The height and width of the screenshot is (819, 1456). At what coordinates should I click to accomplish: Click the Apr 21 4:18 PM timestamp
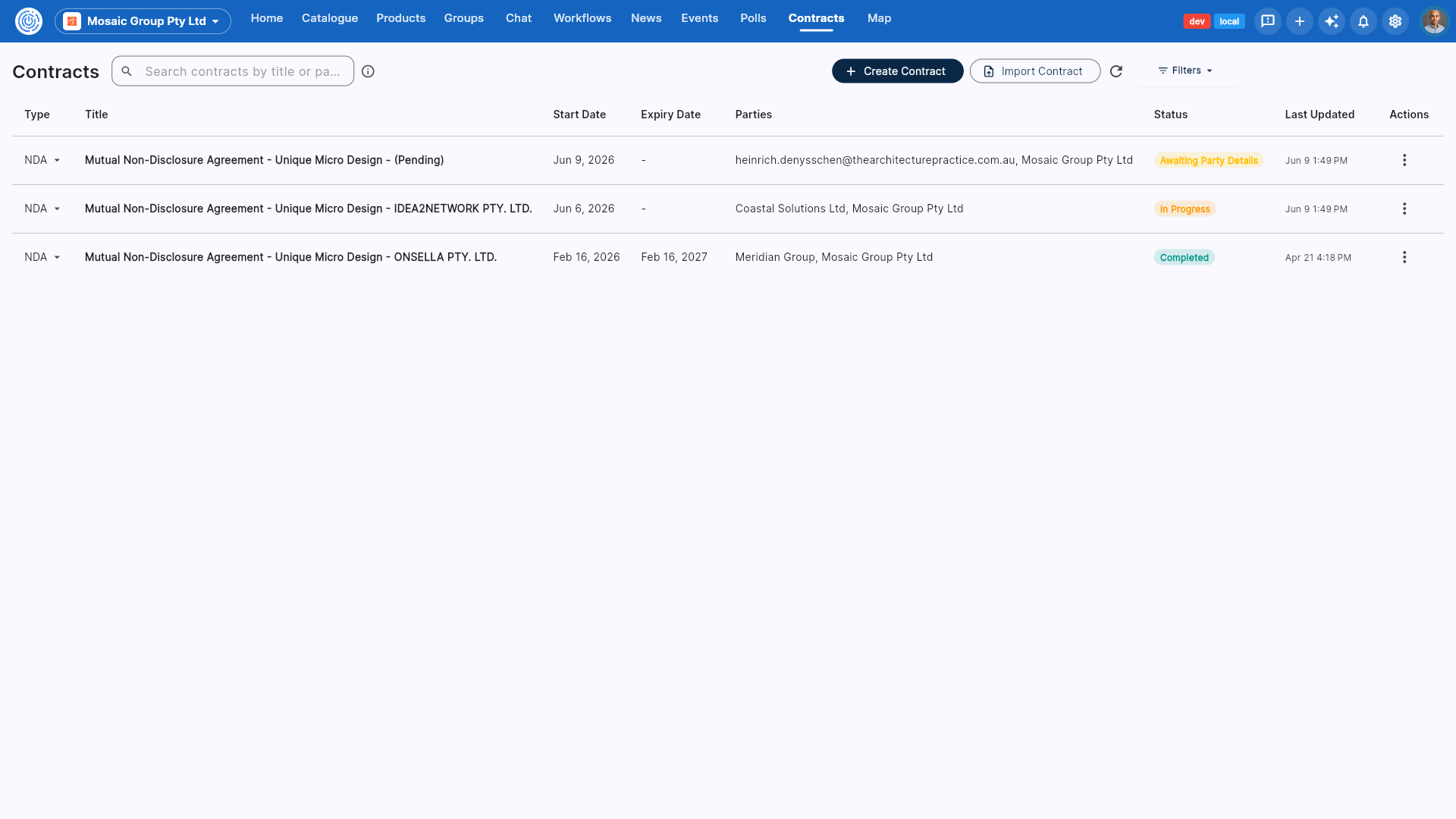tap(1318, 258)
